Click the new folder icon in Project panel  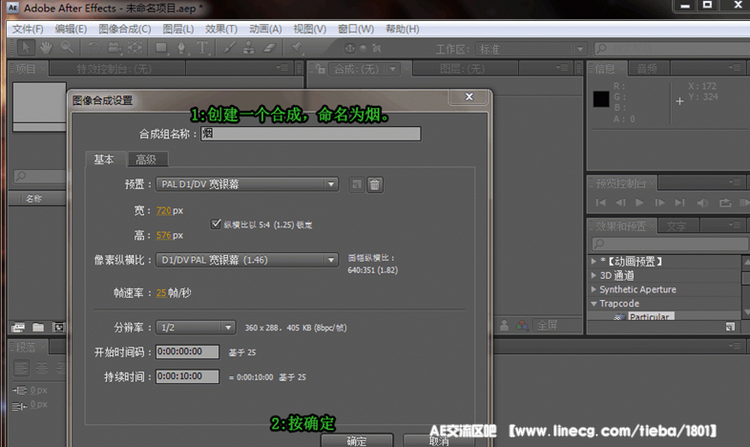(x=38, y=327)
